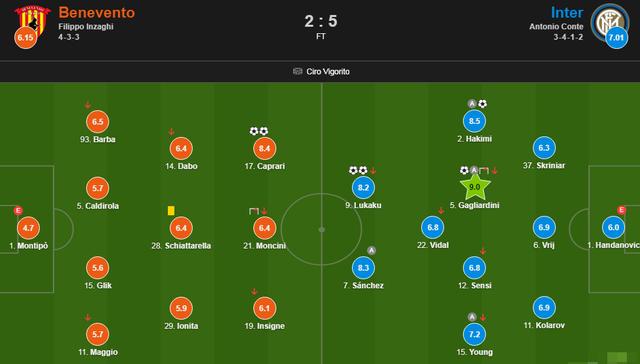Viewport: 640px width, 364px height.
Task: Click the two goal balls above Caprari
Action: [x=259, y=131]
